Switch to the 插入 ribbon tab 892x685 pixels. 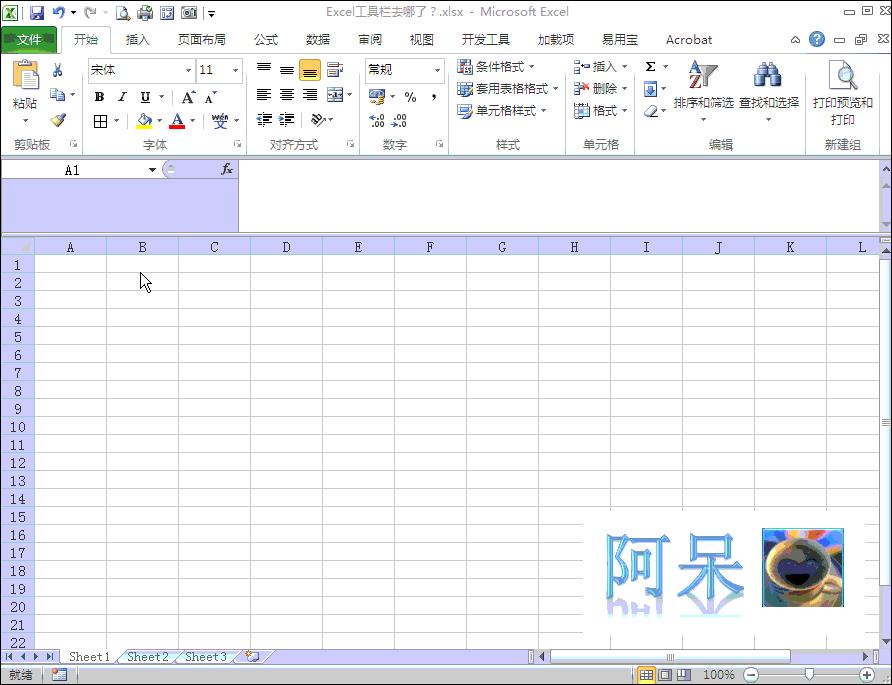coord(136,39)
